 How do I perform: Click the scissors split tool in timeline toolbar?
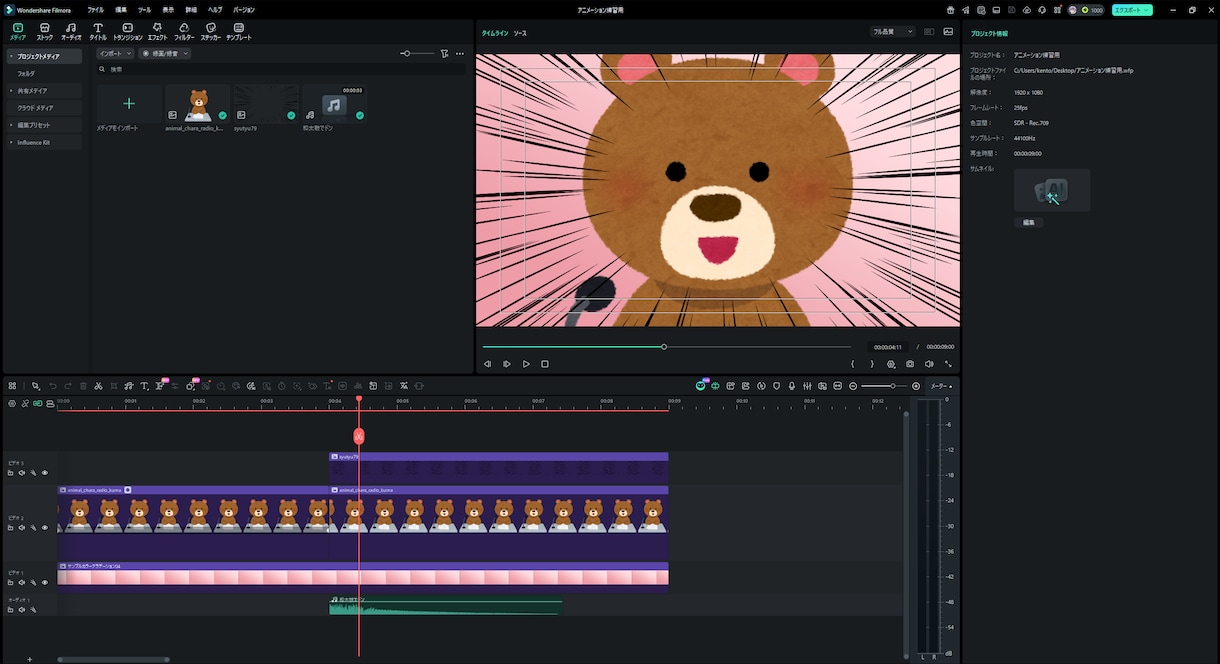(98, 386)
